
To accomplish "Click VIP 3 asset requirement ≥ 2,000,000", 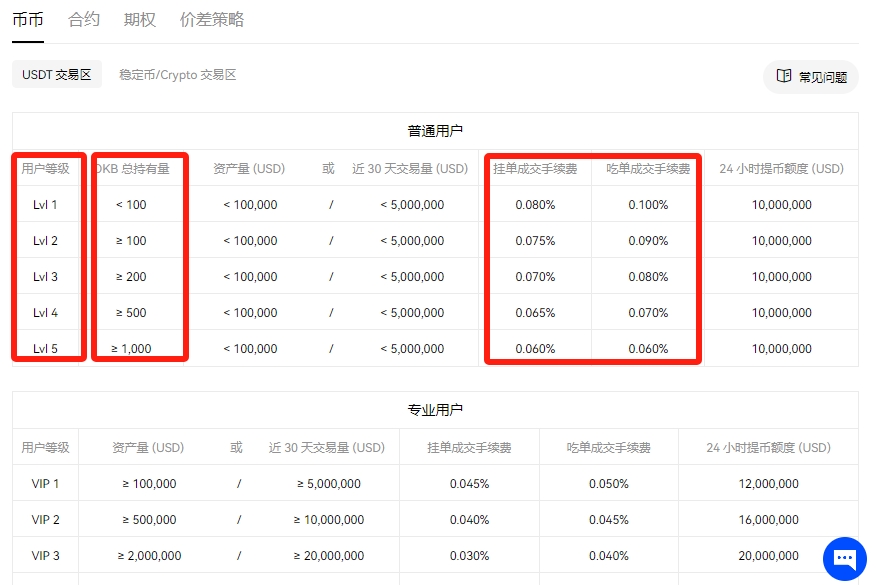I will coord(149,556).
